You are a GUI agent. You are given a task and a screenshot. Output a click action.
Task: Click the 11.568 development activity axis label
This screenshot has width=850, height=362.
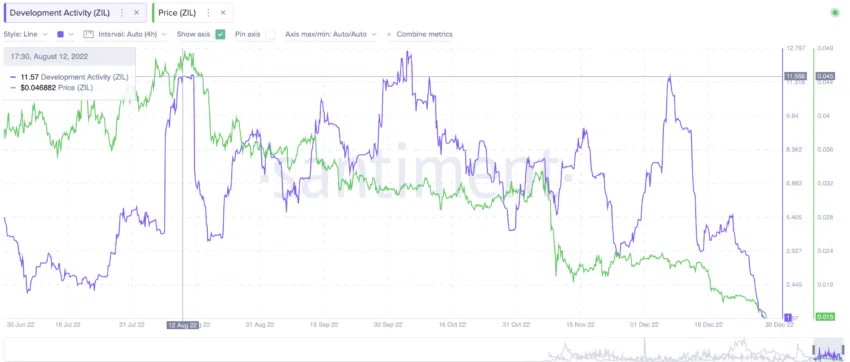pyautogui.click(x=795, y=76)
